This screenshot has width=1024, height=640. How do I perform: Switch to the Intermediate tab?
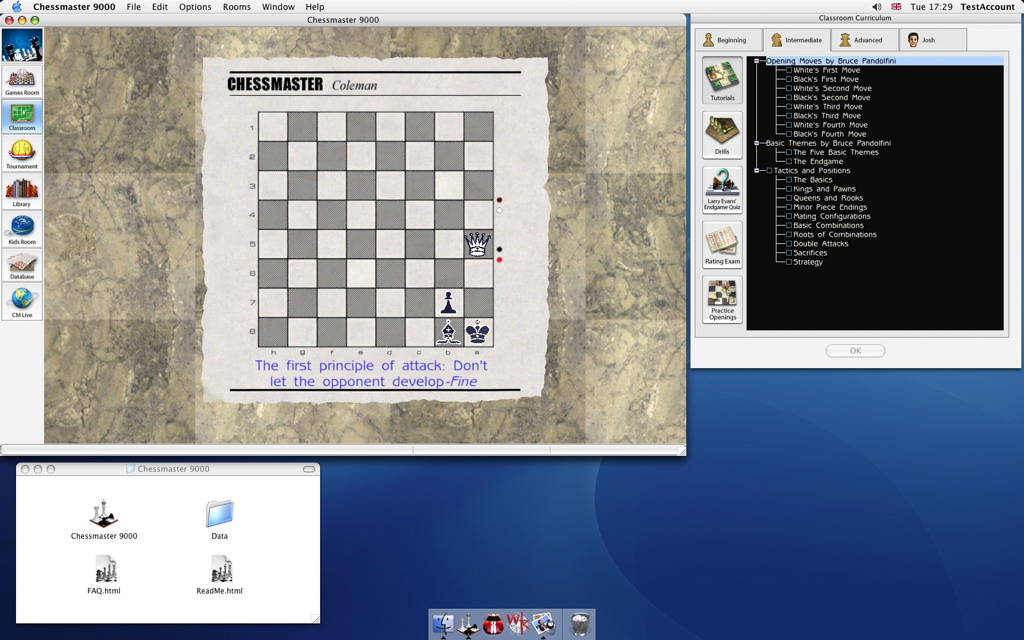coord(797,40)
